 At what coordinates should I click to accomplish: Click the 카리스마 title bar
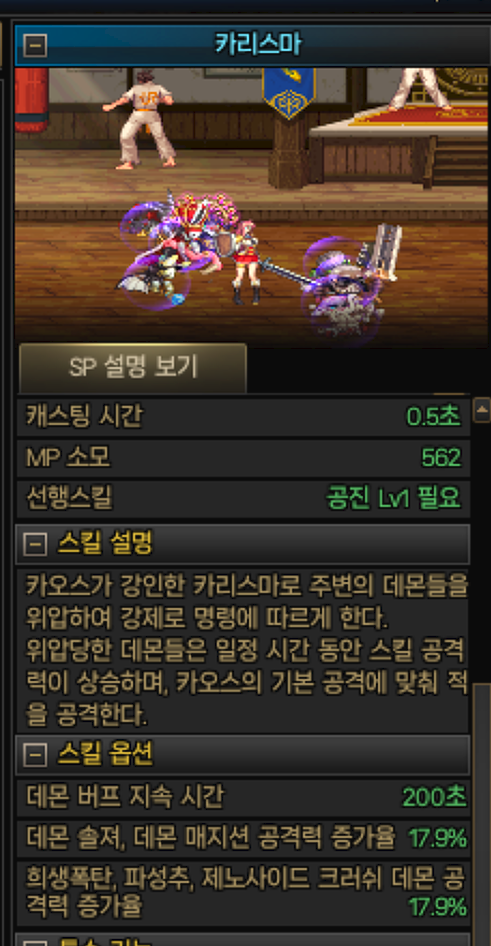[253, 45]
